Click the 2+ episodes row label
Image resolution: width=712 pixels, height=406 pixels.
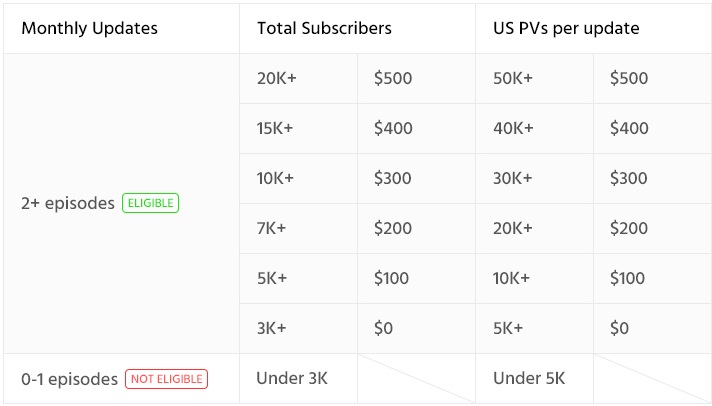tap(68, 203)
